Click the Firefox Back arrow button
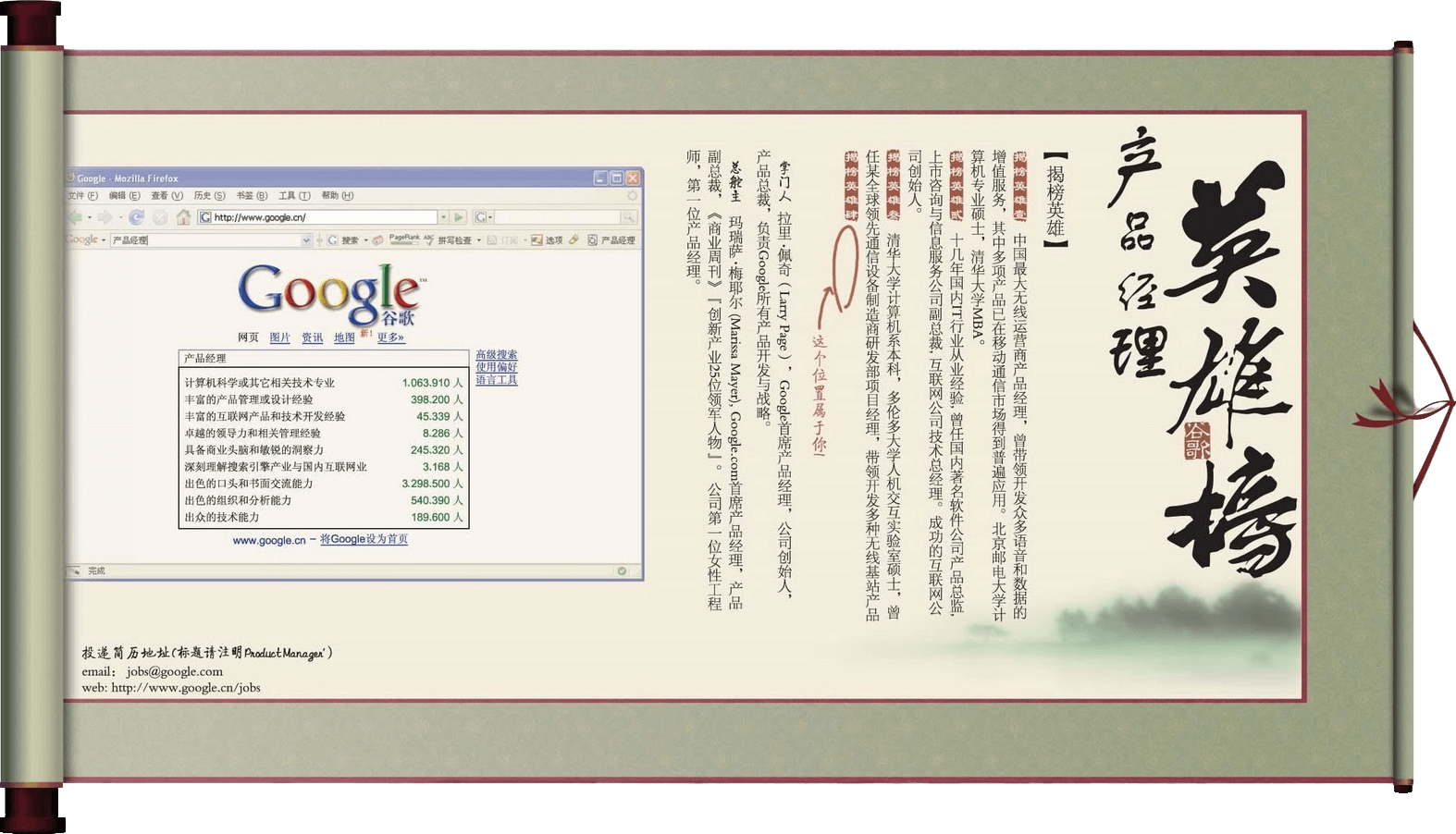Screen dimensions: 1456x834 [76, 217]
